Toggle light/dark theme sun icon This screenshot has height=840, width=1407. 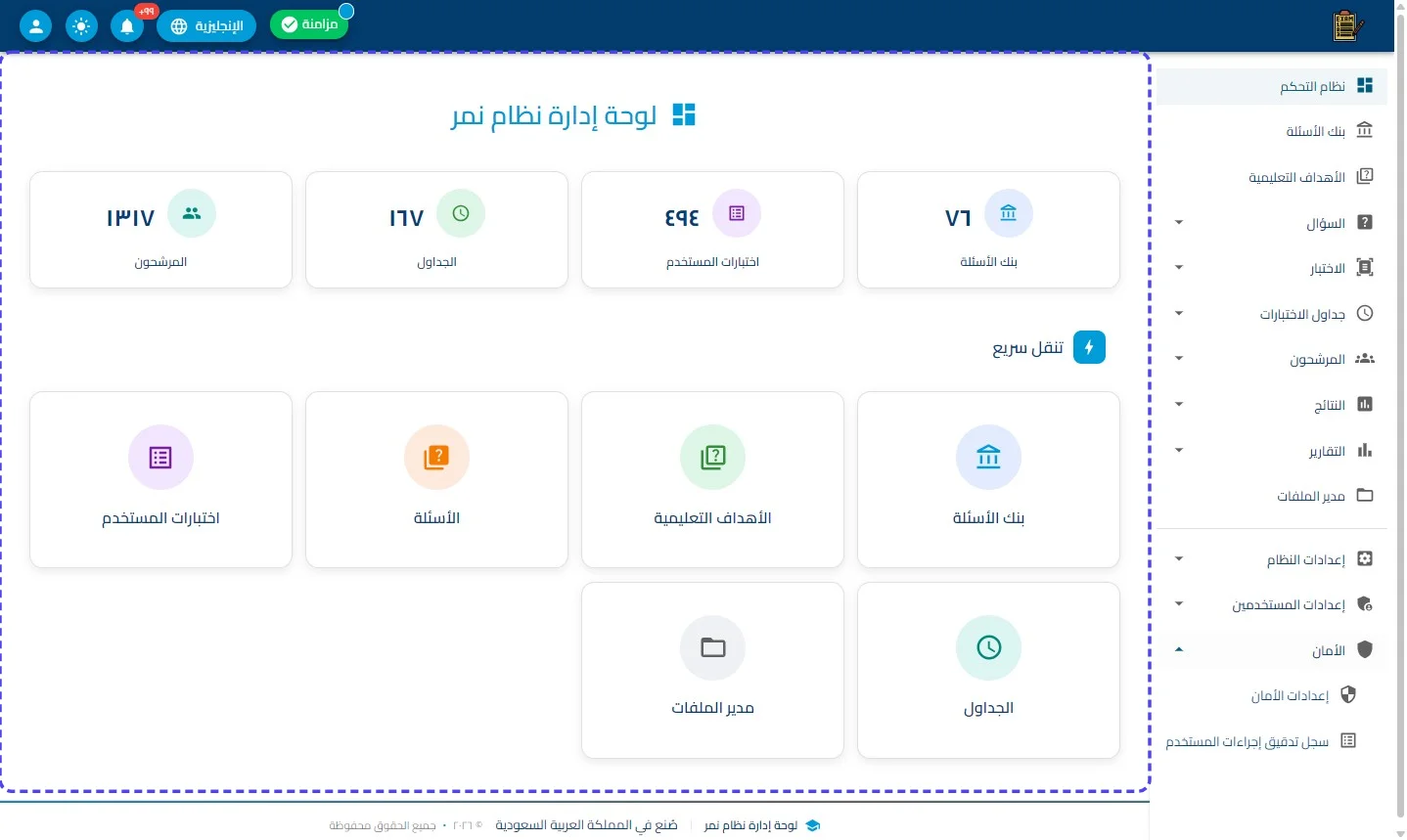pos(81,25)
